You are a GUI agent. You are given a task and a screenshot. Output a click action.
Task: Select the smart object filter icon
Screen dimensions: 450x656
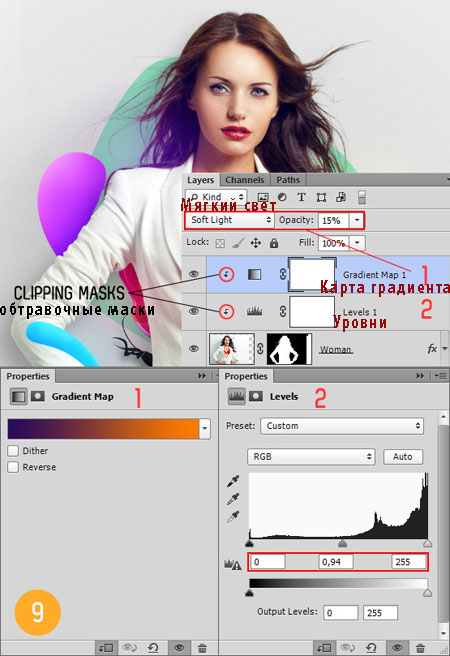click(x=341, y=197)
